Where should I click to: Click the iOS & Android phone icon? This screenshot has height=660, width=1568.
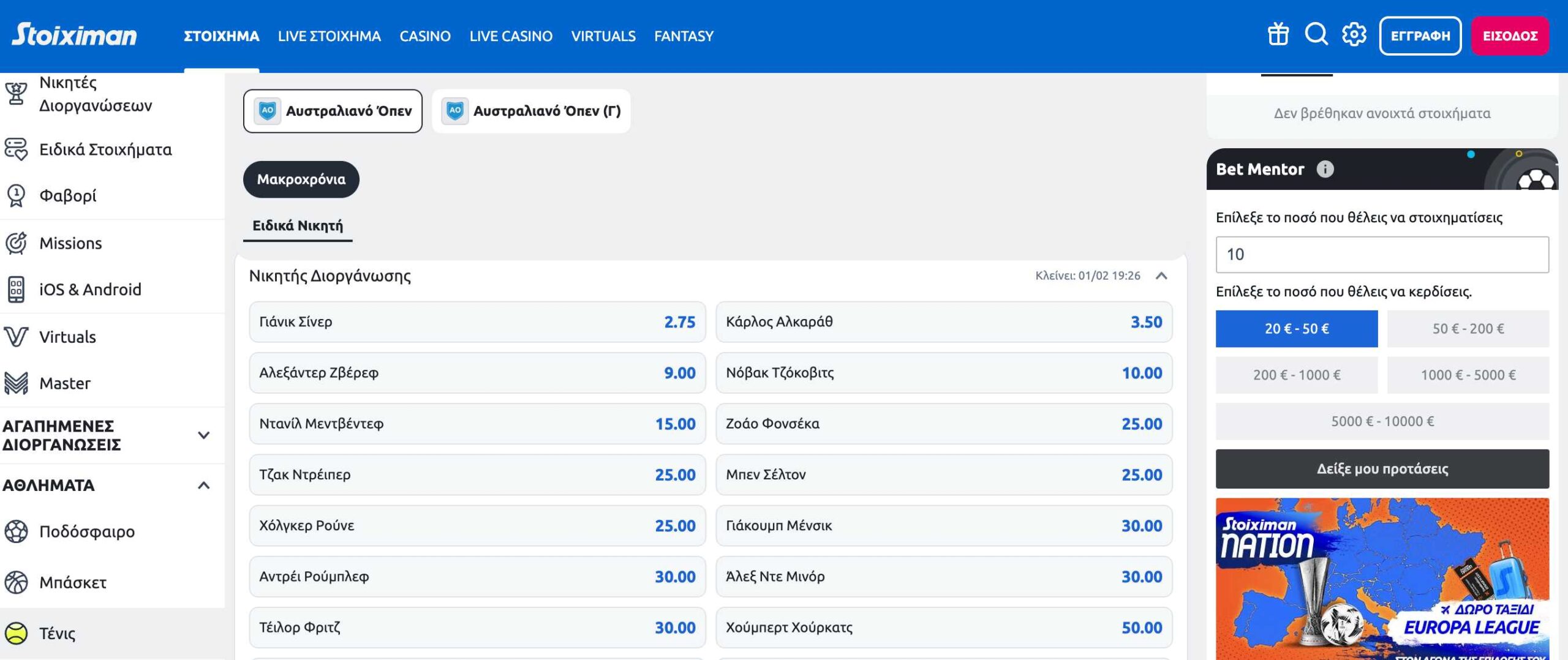point(16,290)
